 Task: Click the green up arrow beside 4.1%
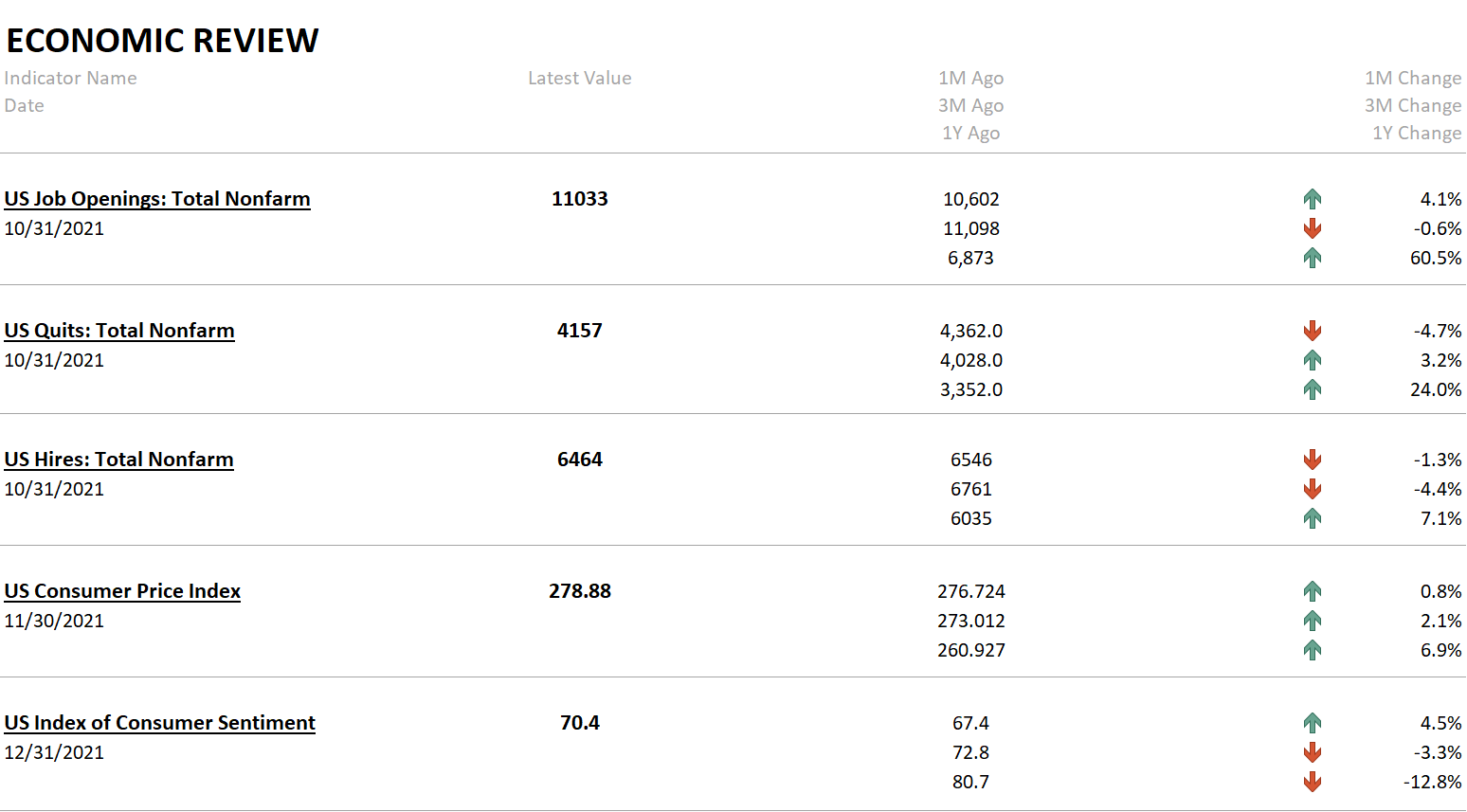click(x=1313, y=199)
